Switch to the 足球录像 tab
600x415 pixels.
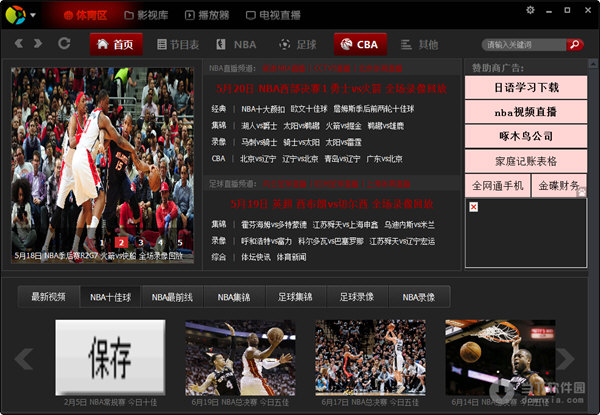point(357,297)
